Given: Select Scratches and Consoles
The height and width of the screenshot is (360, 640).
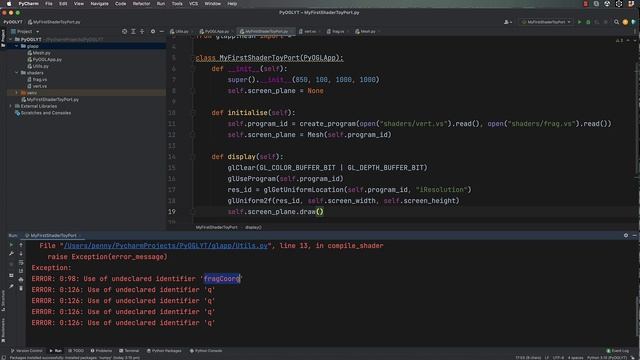Looking at the screenshot, I should point(45,113).
